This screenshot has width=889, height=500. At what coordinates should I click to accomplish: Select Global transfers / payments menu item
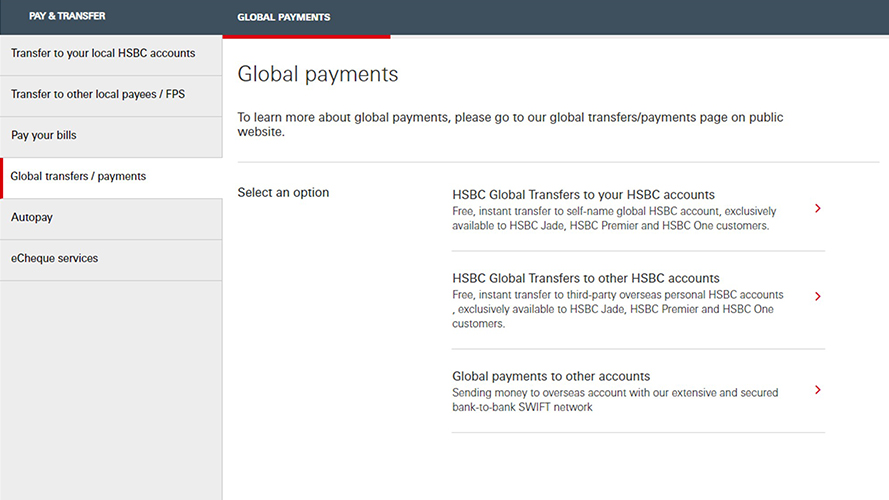[x=111, y=177]
